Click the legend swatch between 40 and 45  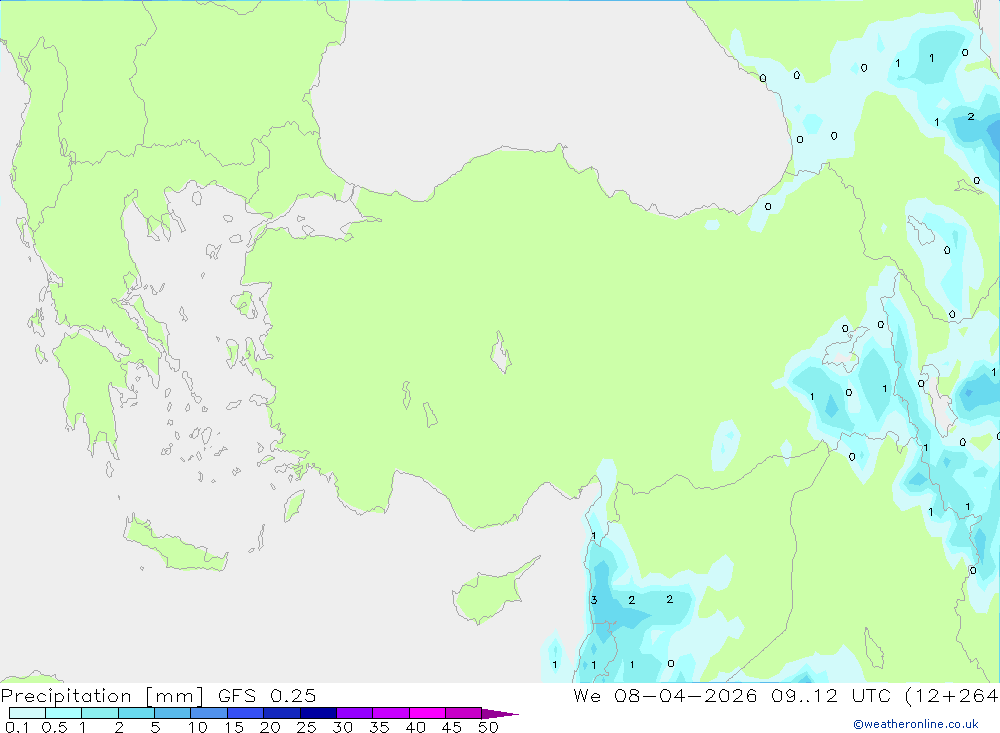point(427,713)
